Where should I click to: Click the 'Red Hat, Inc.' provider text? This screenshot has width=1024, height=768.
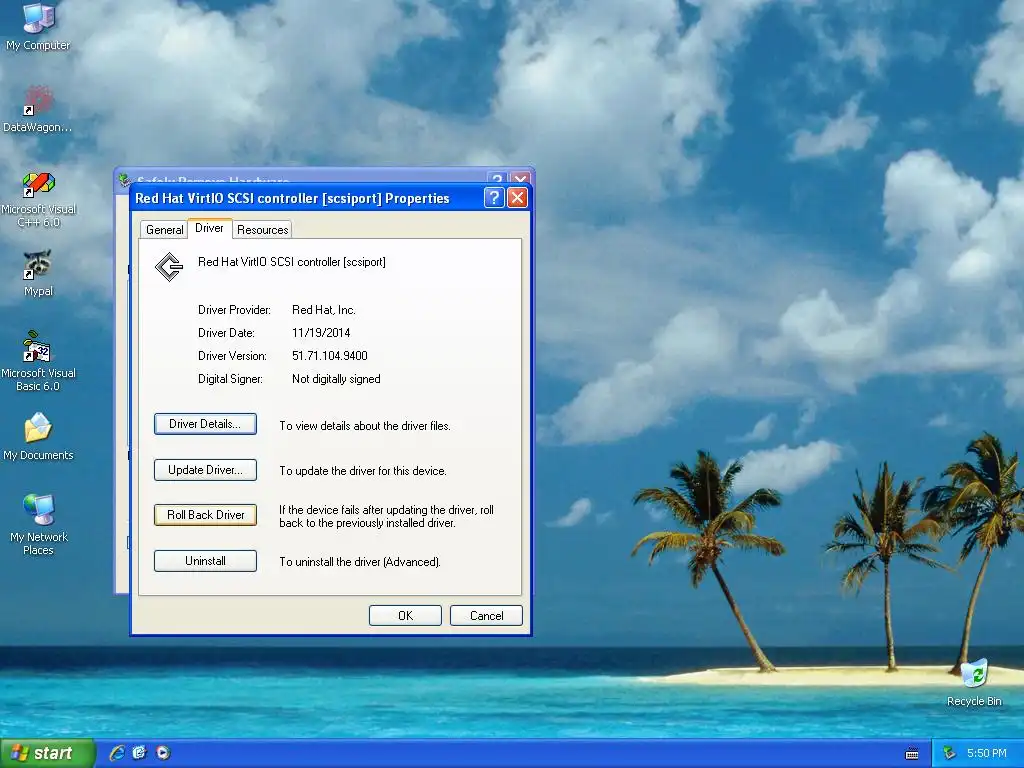tap(324, 310)
